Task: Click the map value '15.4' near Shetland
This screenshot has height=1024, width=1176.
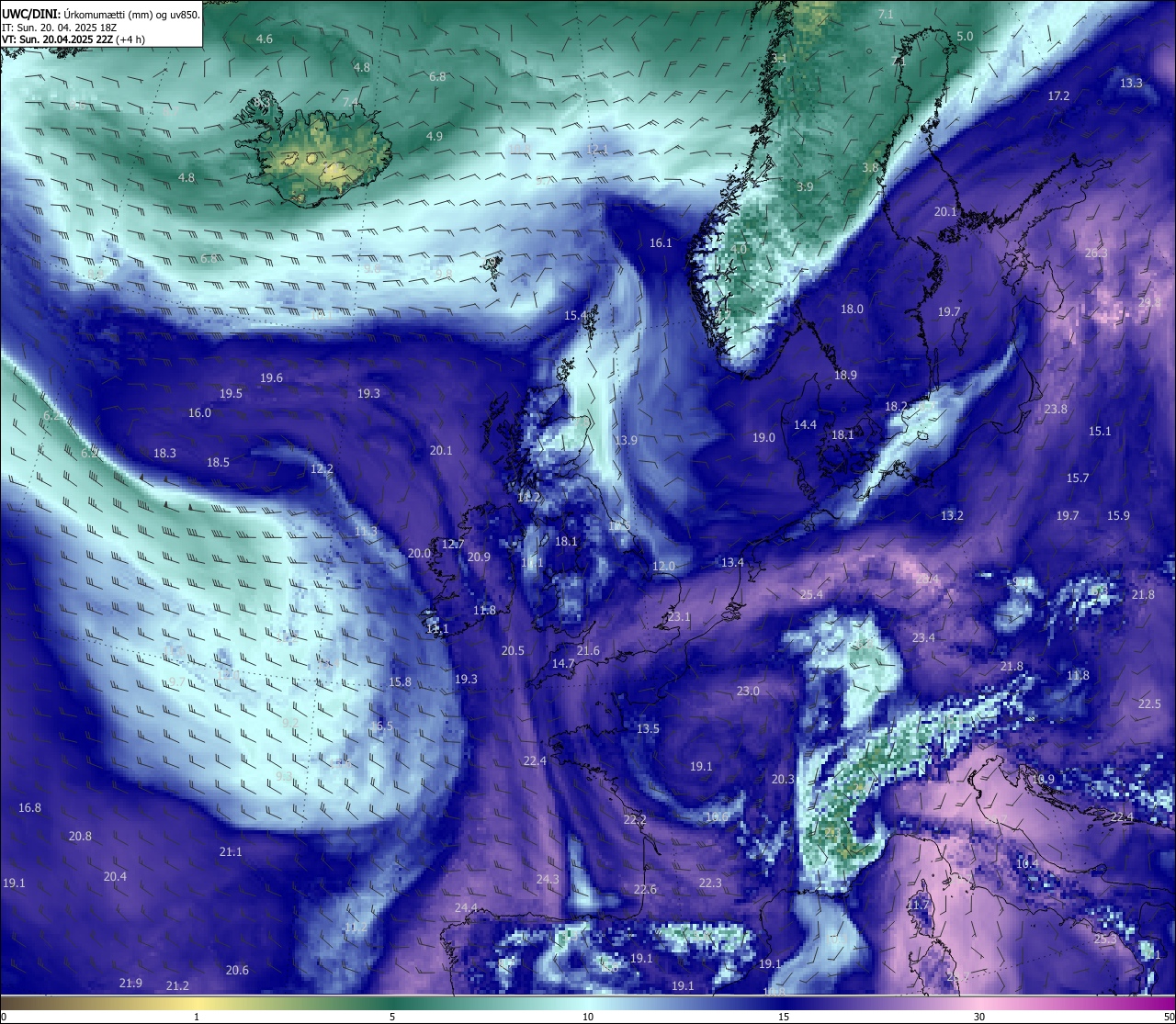Action: point(575,315)
